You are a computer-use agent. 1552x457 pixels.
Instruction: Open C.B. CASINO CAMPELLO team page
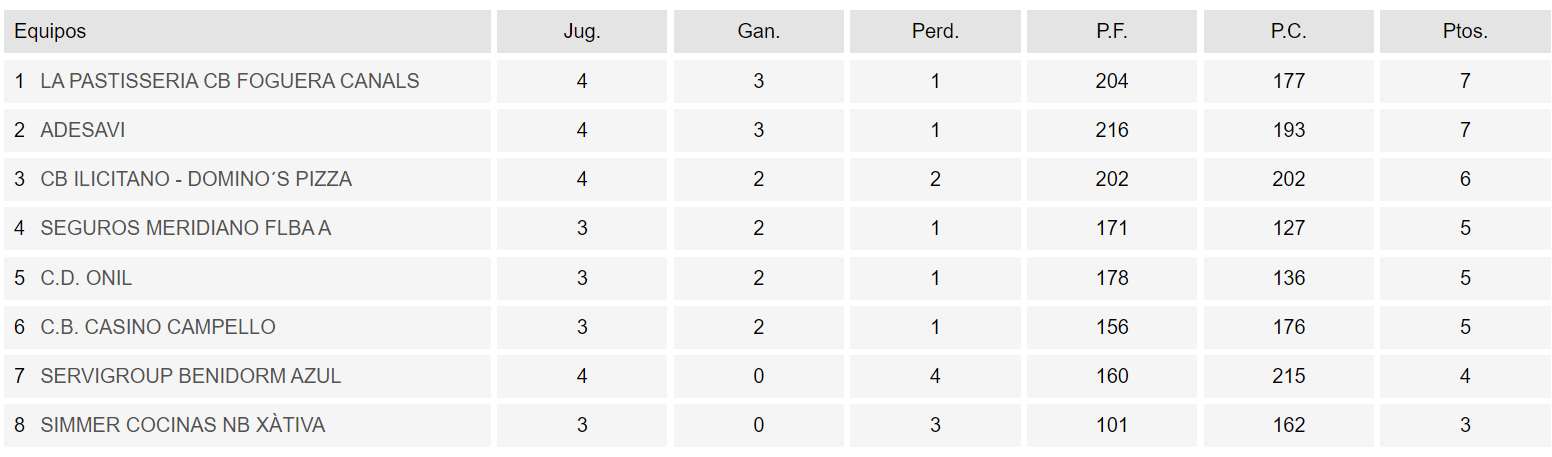pyautogui.click(x=158, y=327)
